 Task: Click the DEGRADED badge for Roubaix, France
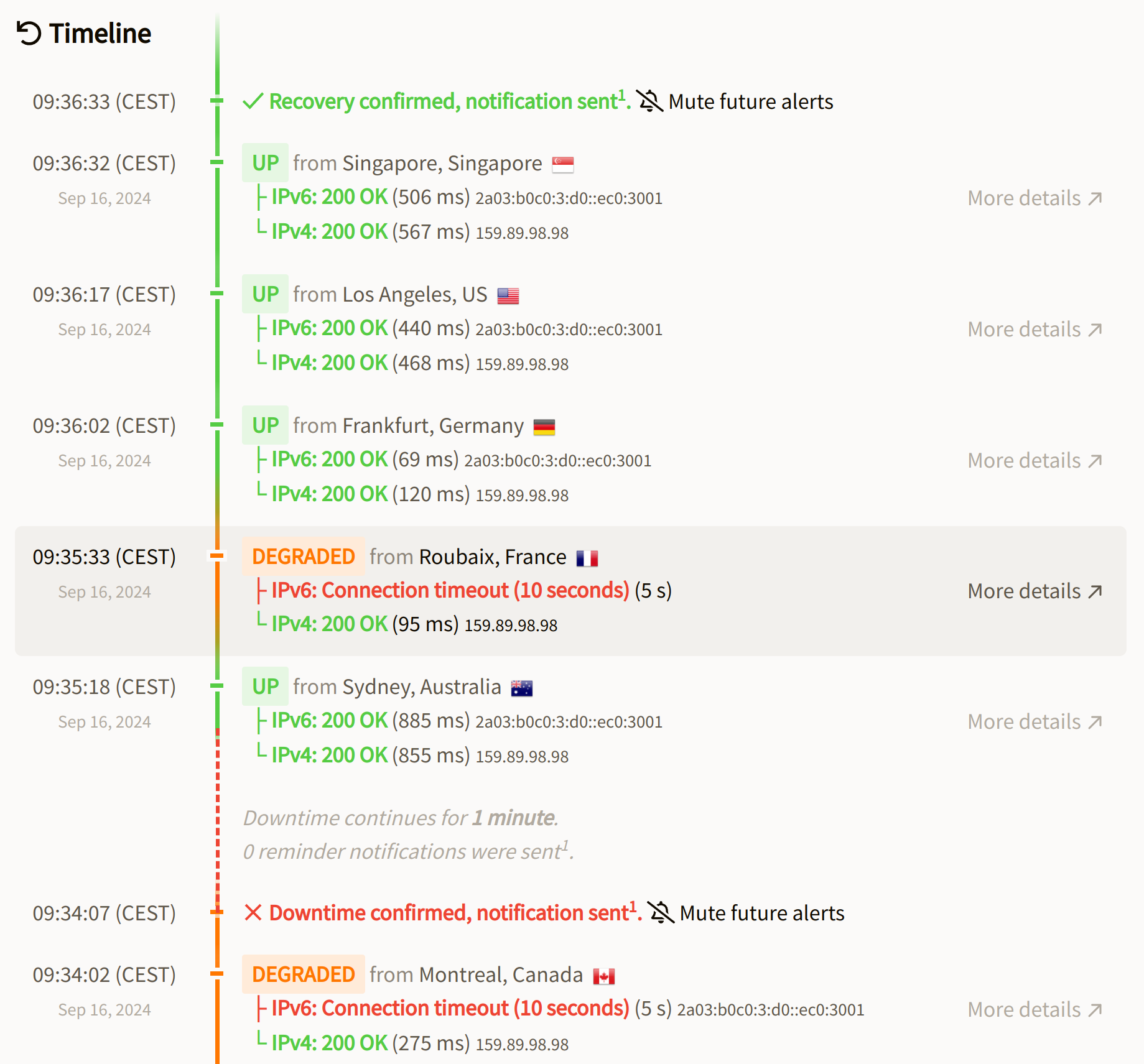tap(303, 556)
